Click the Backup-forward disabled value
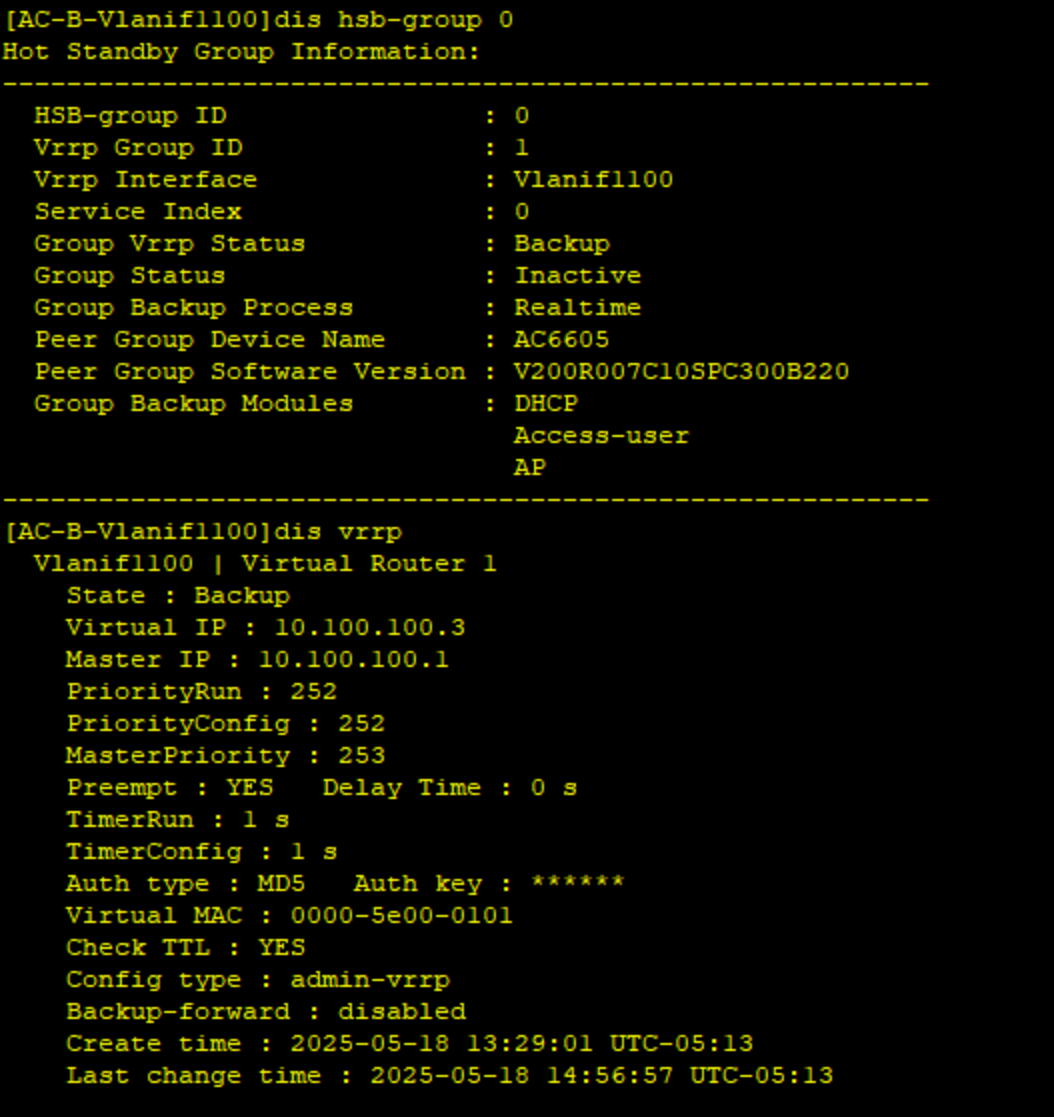Viewport: 1054px width, 1117px height. pyautogui.click(x=402, y=1012)
